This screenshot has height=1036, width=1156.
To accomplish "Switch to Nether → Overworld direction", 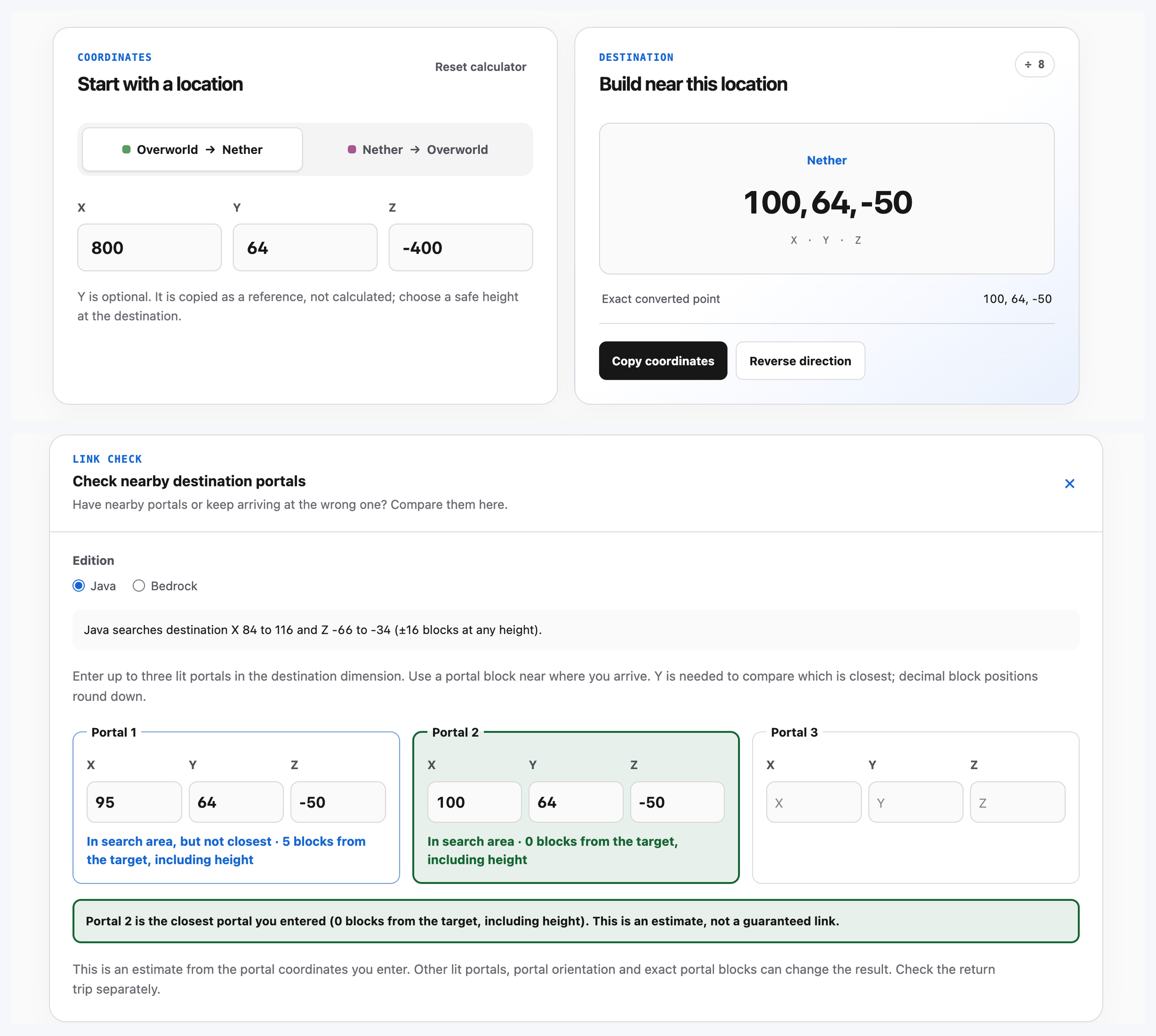I will point(418,150).
